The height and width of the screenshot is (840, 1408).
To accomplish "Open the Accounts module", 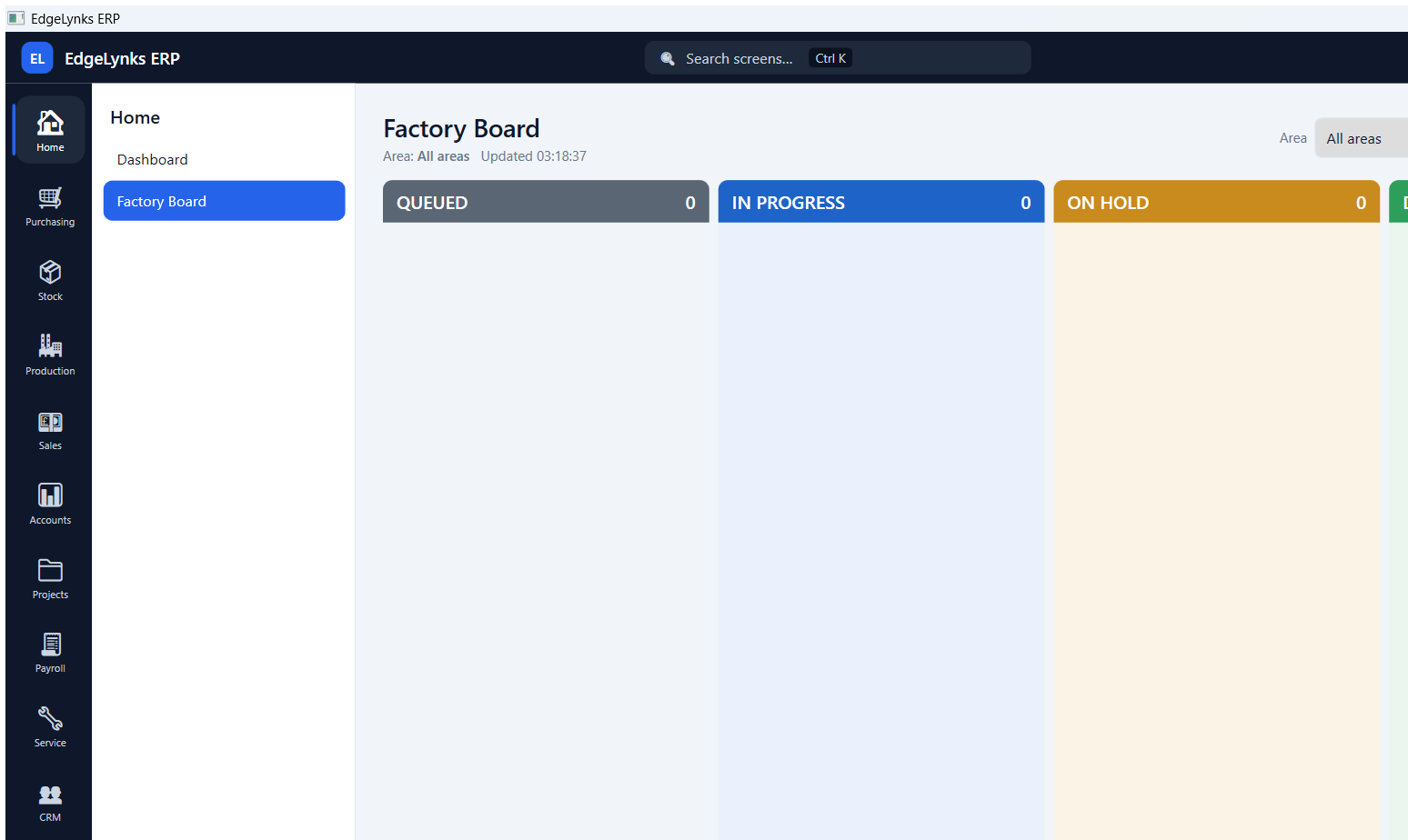I will click(x=50, y=504).
